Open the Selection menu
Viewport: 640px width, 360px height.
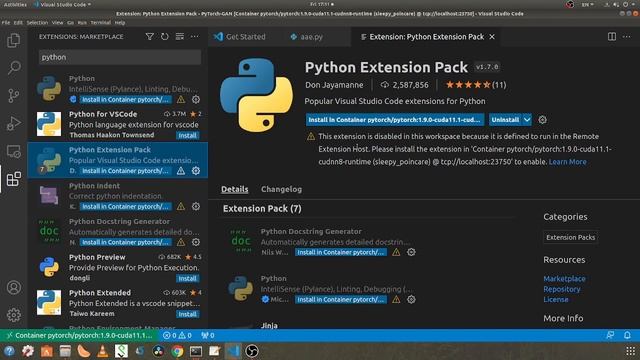pyautogui.click(x=37, y=23)
